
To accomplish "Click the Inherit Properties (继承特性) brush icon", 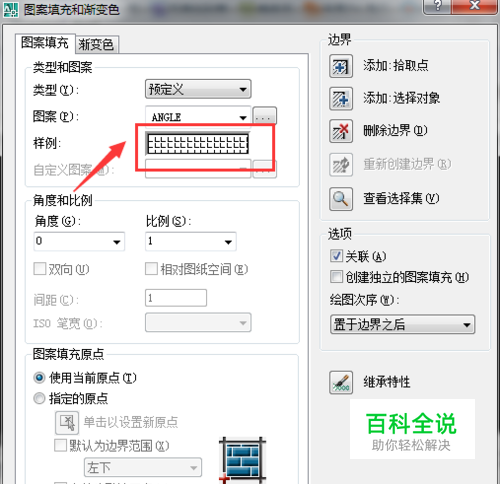I will pyautogui.click(x=341, y=382).
